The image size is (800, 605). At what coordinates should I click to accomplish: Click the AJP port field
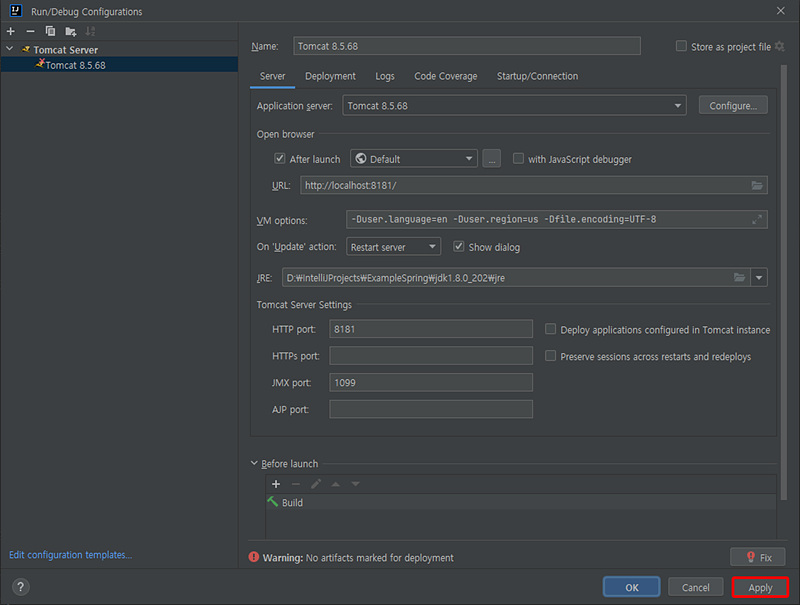[431, 409]
